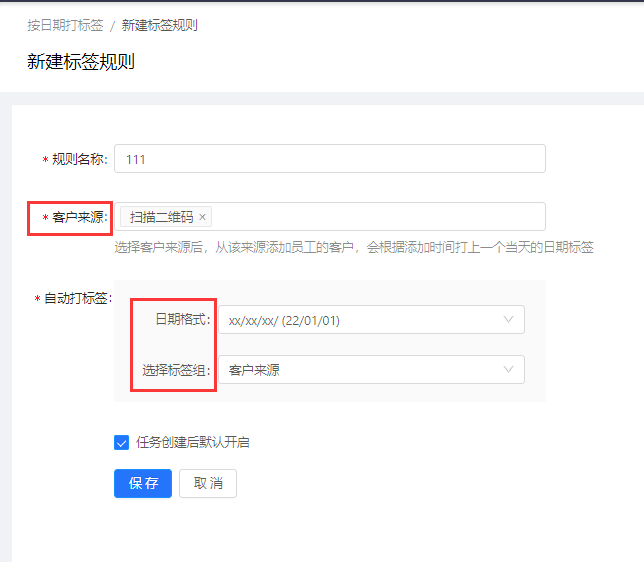Open the 日期格式 dropdown

point(371,320)
